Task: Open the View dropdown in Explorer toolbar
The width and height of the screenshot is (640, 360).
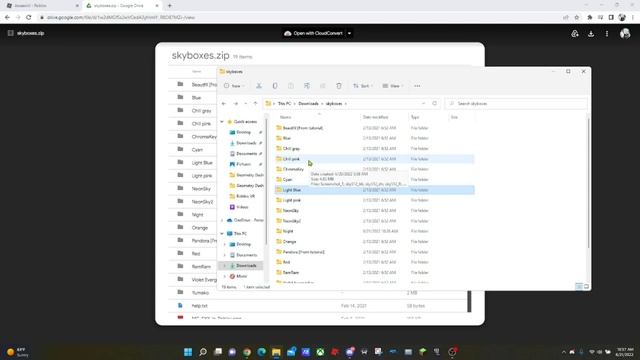Action: click(x=392, y=86)
